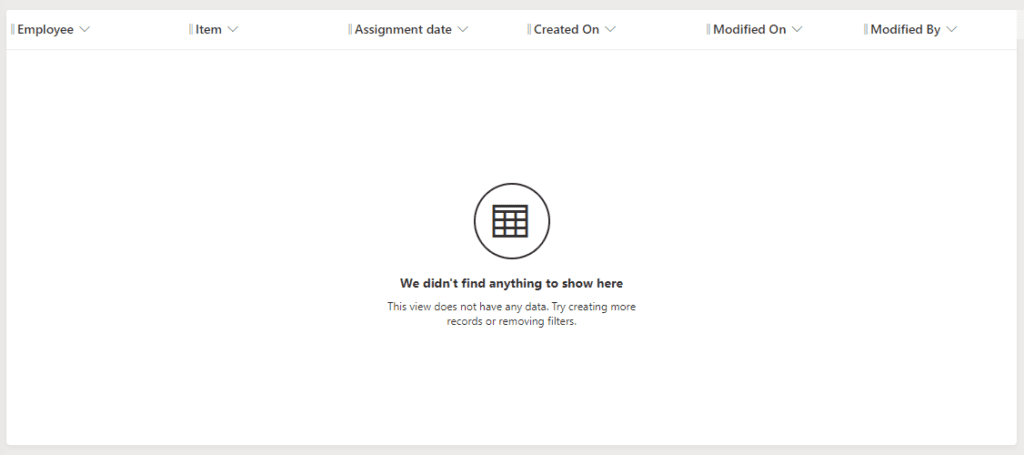The height and width of the screenshot is (455, 1024).
Task: Click the empty table grid icon
Action: click(511, 221)
